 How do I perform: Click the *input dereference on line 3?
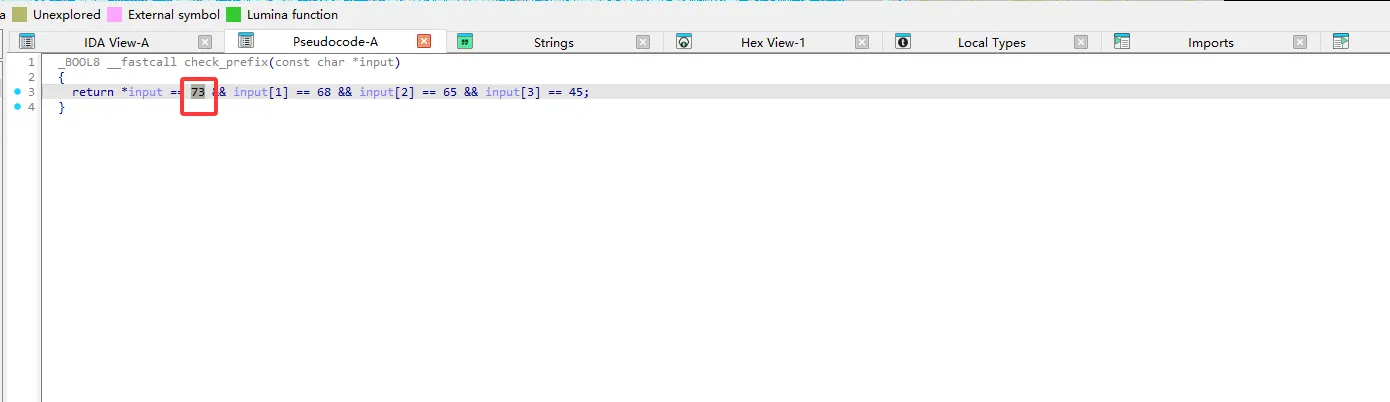point(142,92)
